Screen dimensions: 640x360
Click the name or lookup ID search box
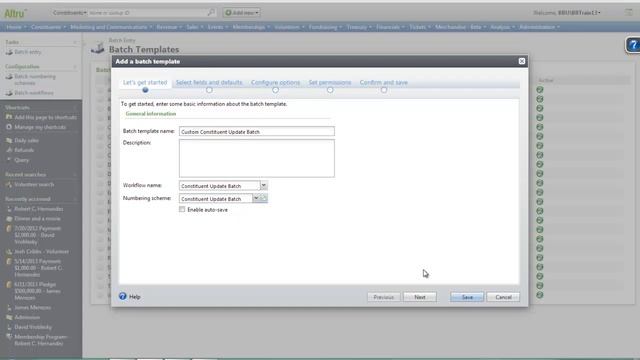(147, 13)
